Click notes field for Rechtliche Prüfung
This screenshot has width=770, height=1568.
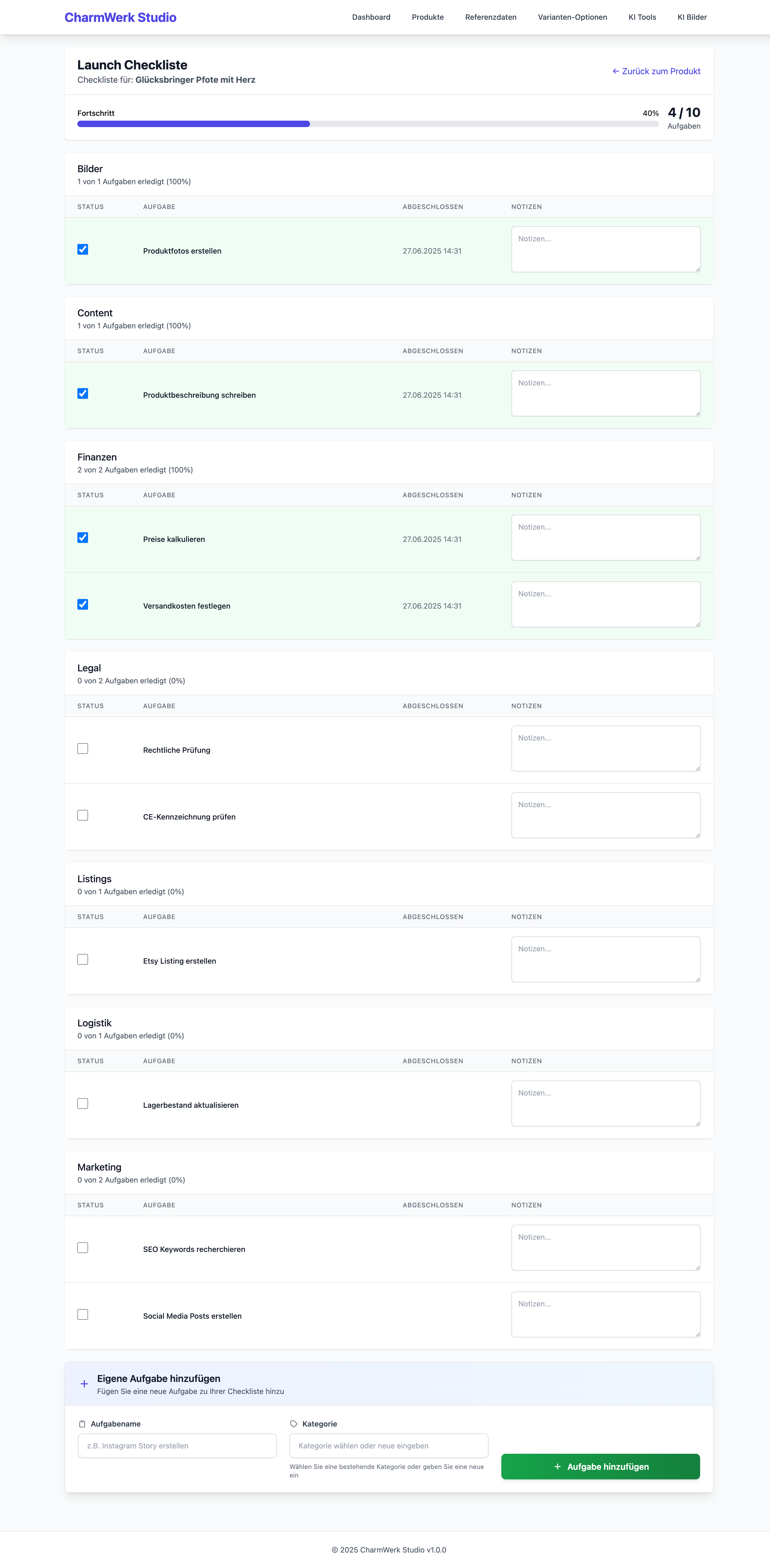(606, 749)
